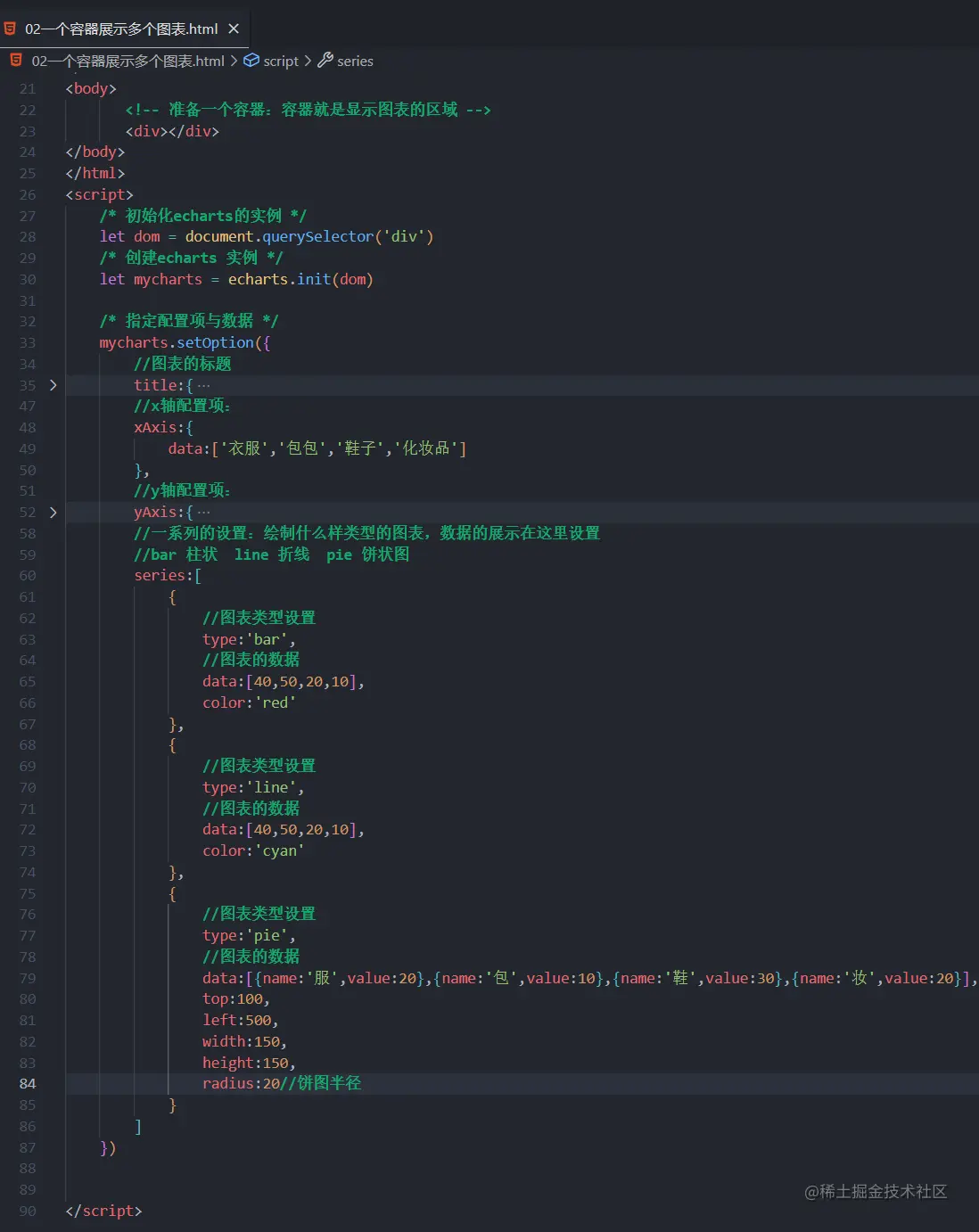The image size is (979, 1232).
Task: Click the //bar 柱状 line 折线 comment
Action: pos(272,554)
